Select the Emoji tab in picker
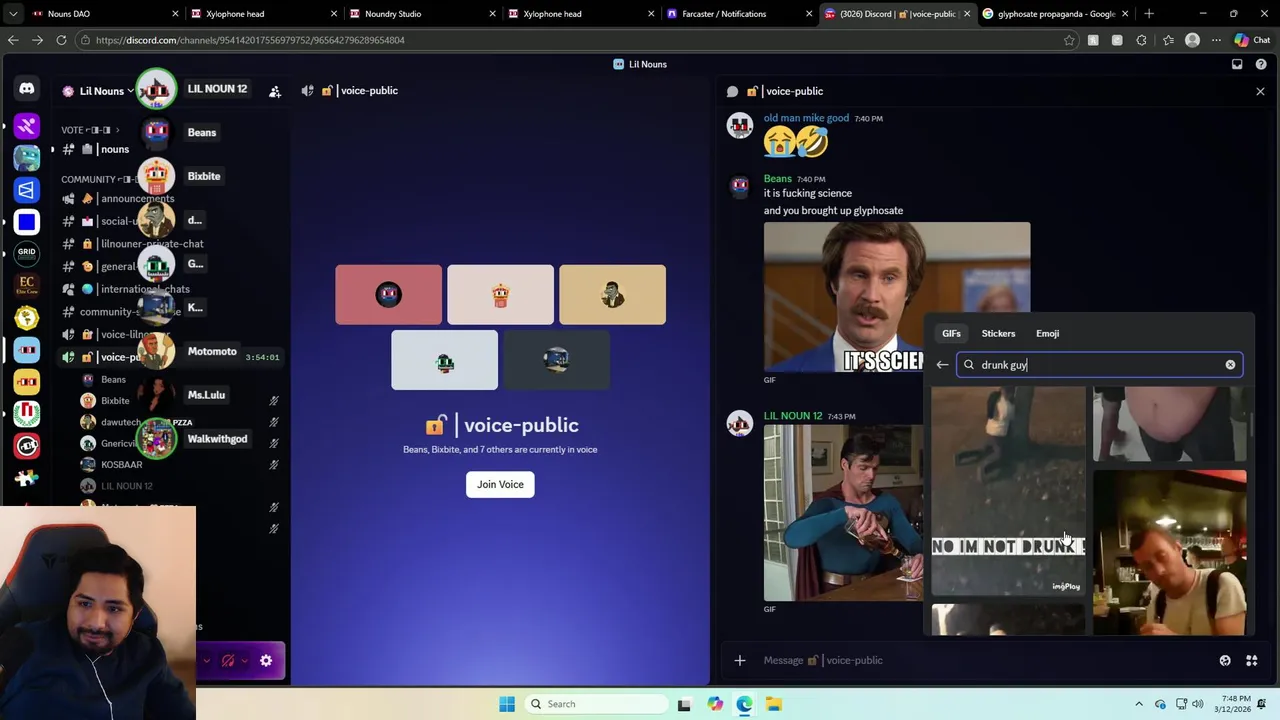1280x720 pixels. click(x=1047, y=333)
